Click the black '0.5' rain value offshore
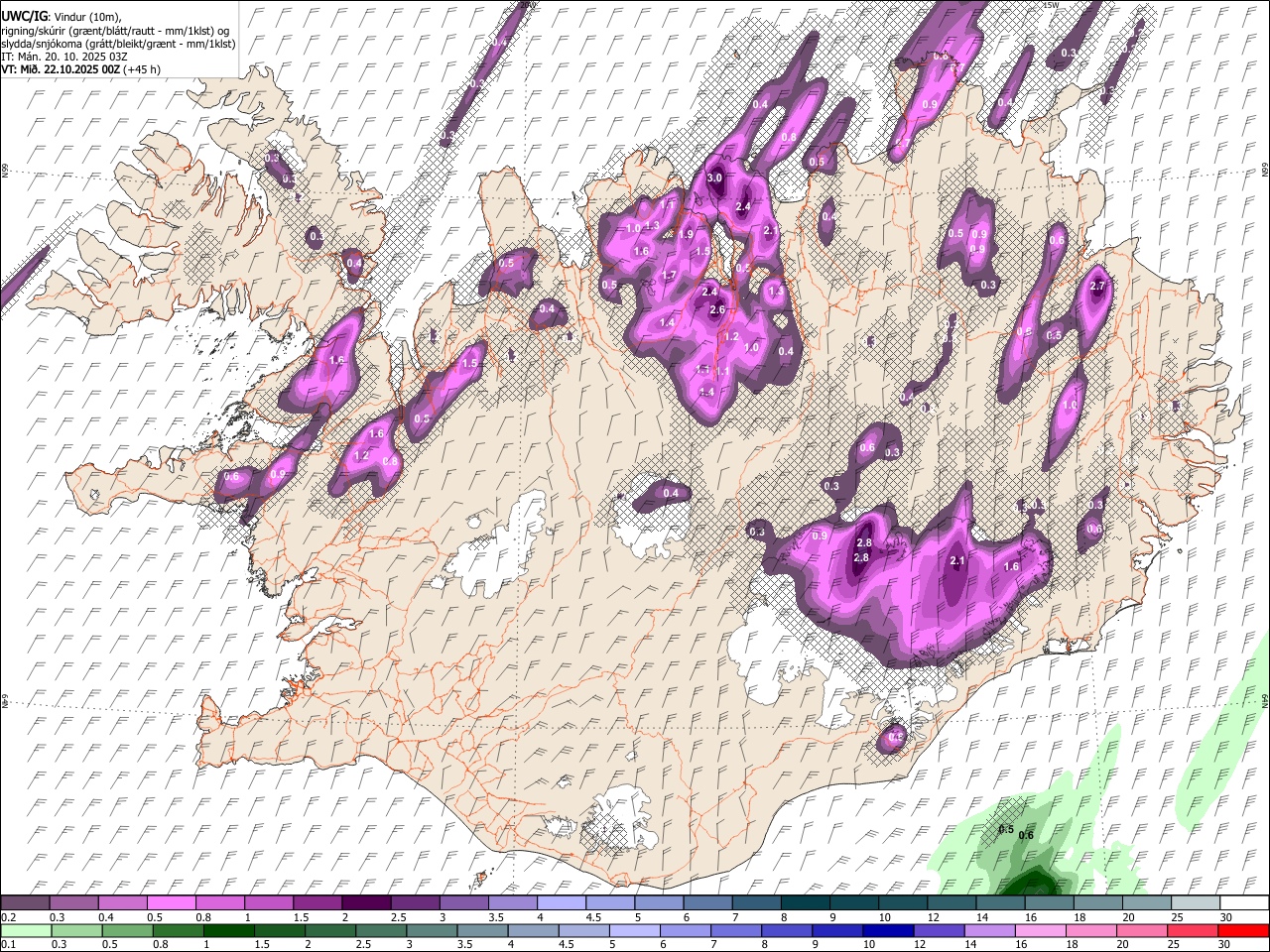 click(x=1005, y=829)
